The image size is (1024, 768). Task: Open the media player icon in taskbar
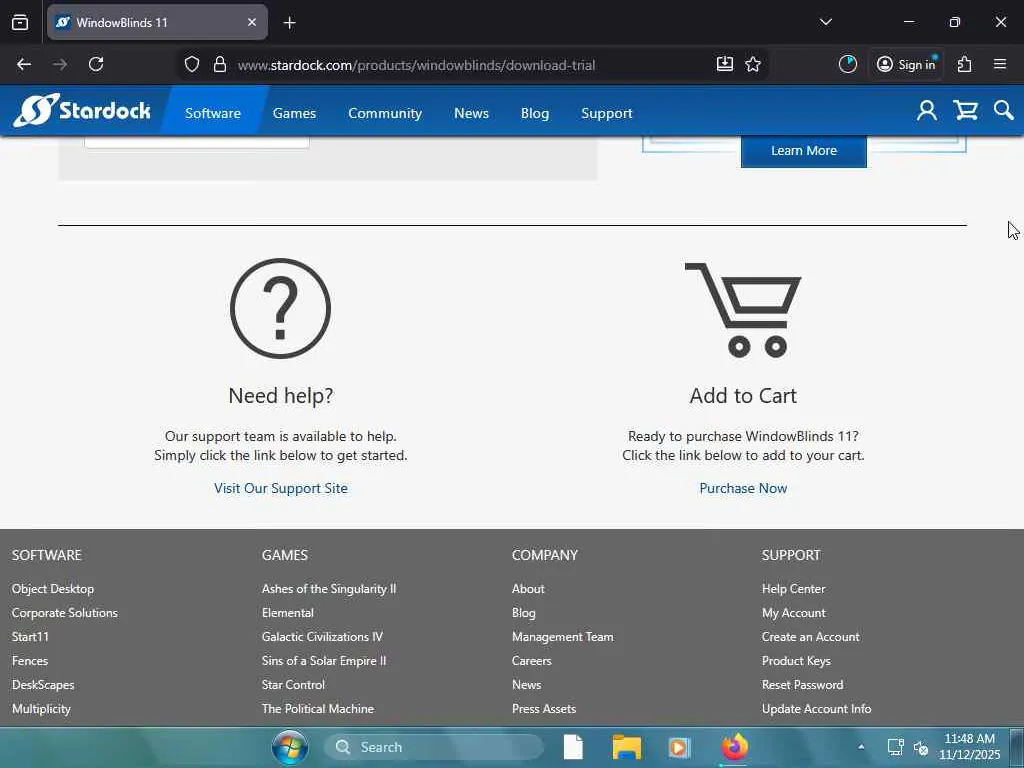pos(679,747)
